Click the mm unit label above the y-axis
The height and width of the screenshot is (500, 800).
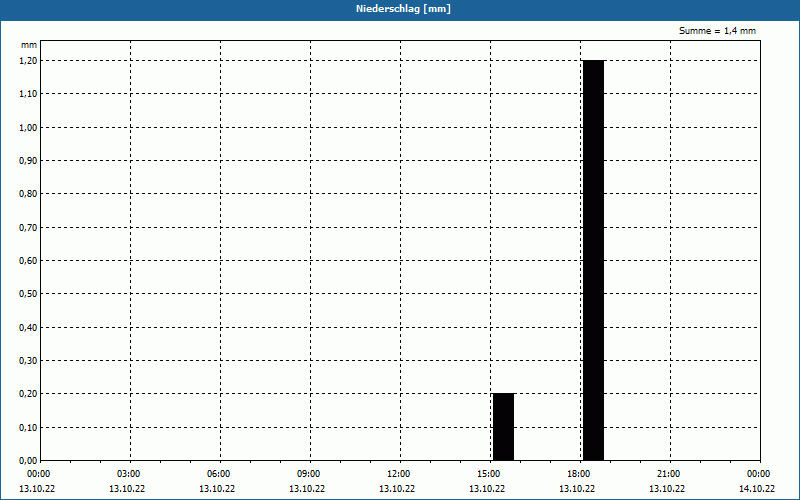pos(29,45)
